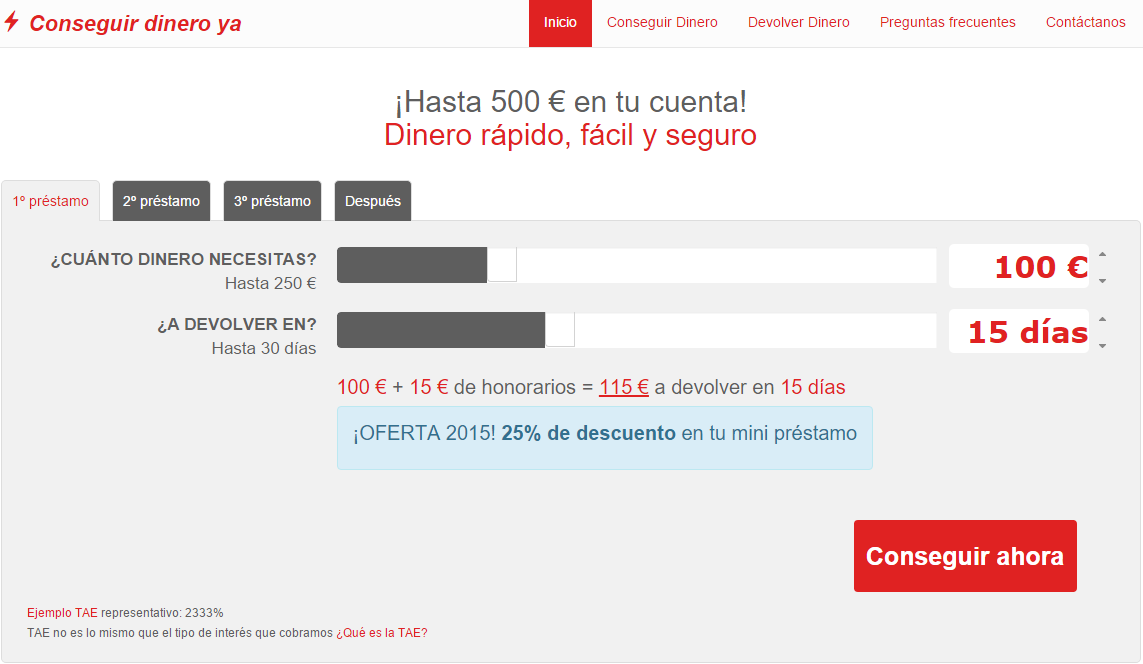1143x664 pixels.
Task: Click the 'Hasta 250 €' limit text
Action: (x=270, y=284)
